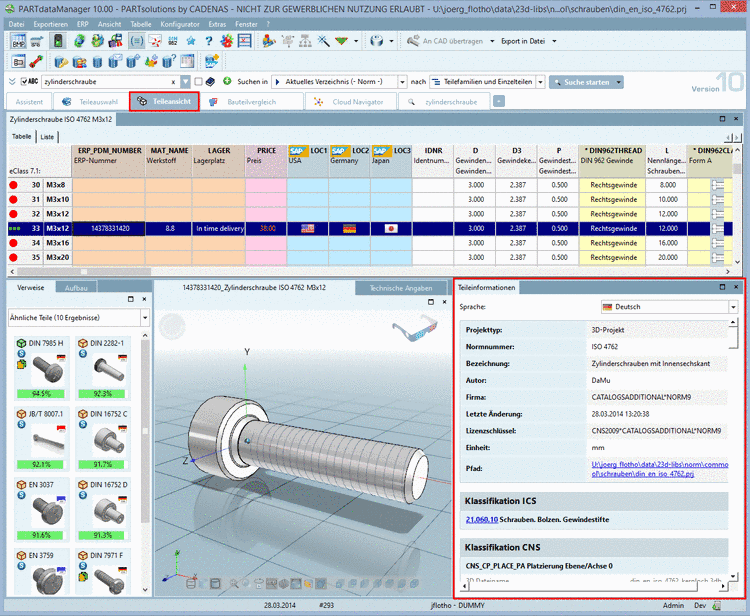Click the Japan flag in row 33
Viewport: 750px width, 616px height.
click(x=391, y=228)
